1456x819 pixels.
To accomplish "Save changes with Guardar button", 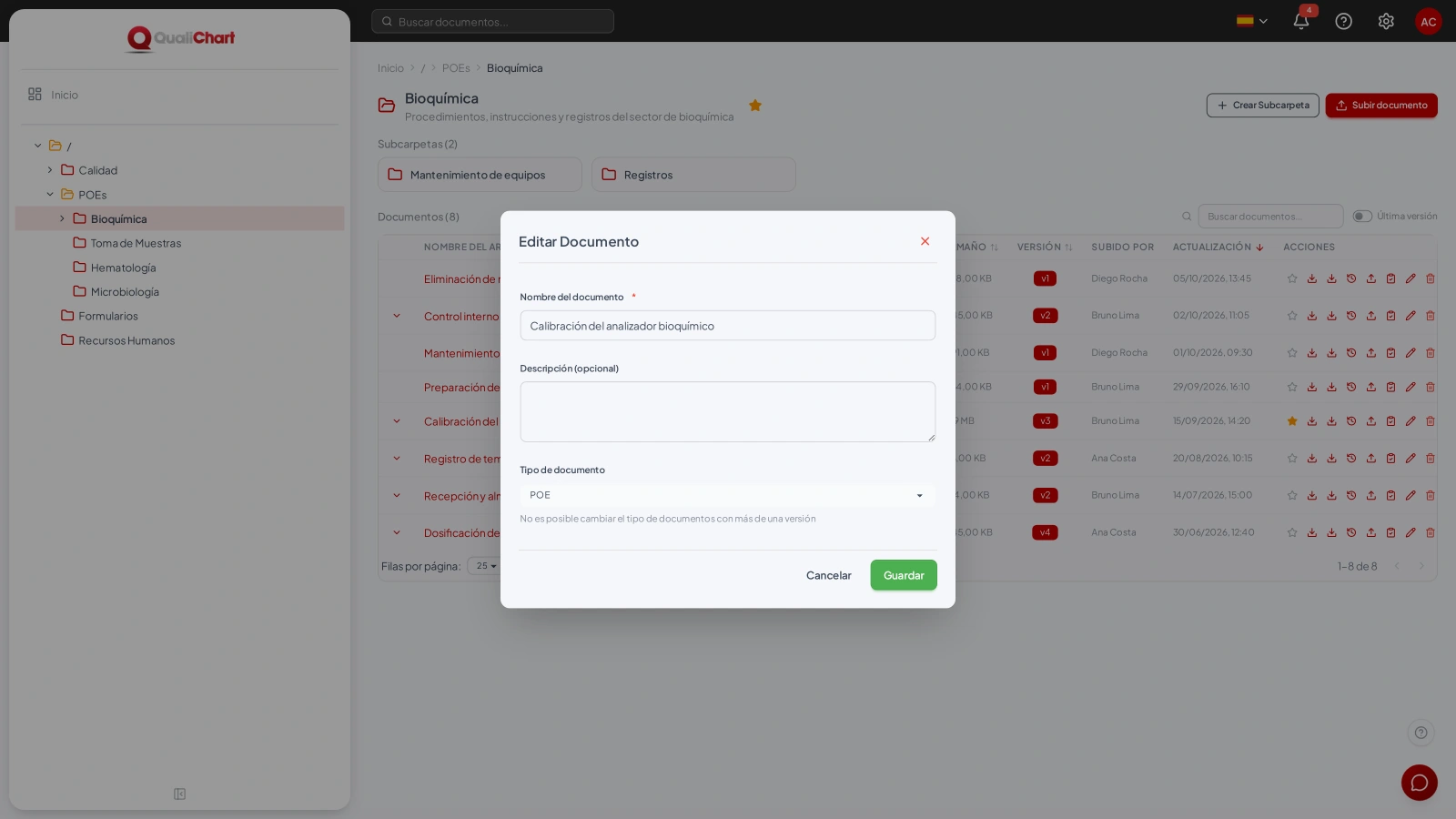I will [904, 575].
